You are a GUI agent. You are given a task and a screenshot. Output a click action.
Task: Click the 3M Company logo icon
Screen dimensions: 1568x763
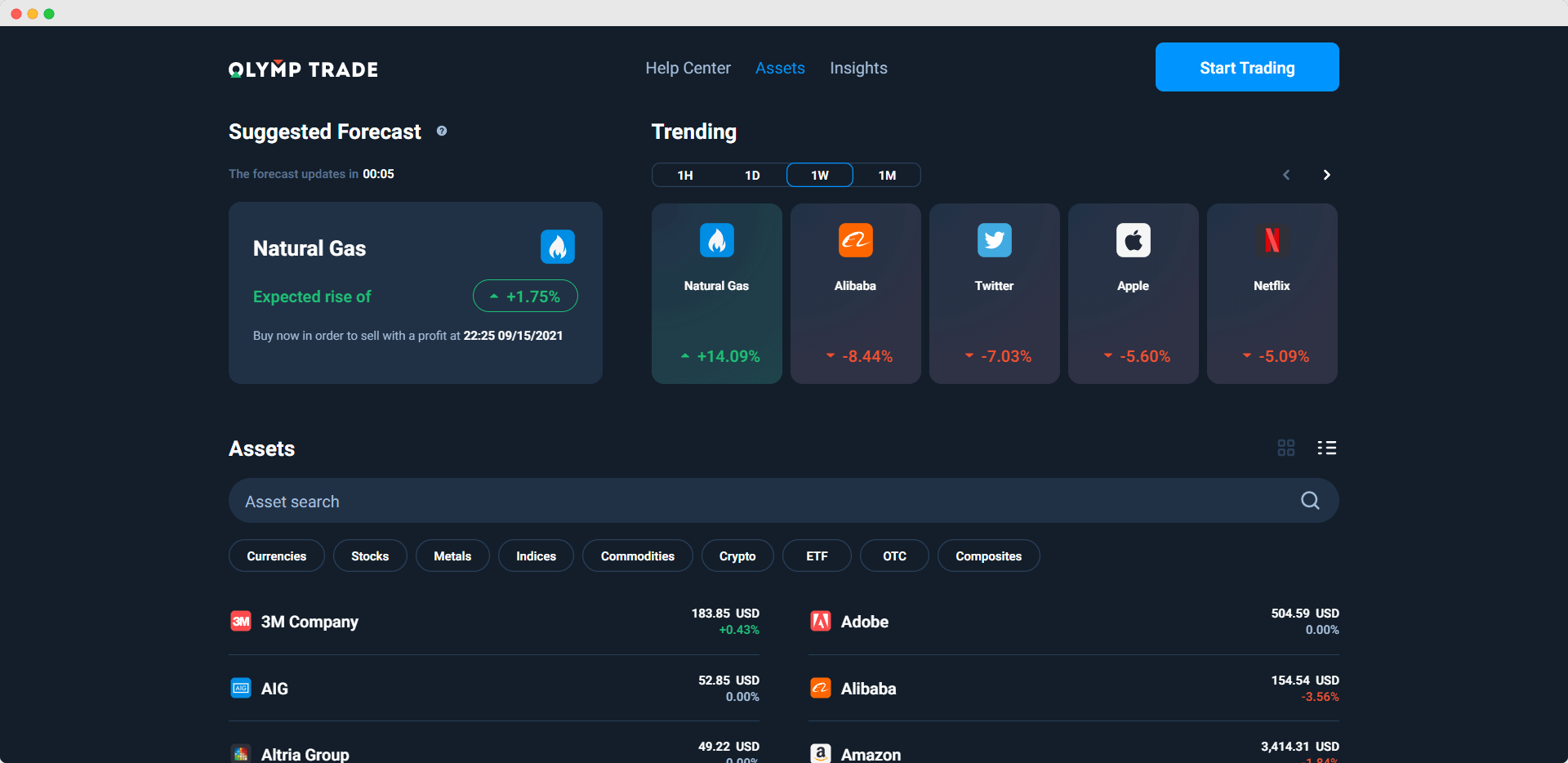[x=241, y=622]
